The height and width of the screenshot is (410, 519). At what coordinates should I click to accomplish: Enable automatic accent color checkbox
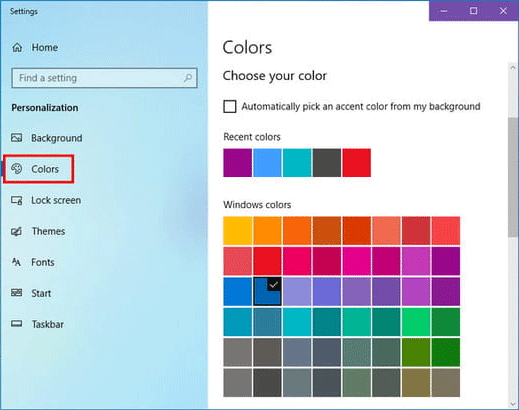(230, 107)
